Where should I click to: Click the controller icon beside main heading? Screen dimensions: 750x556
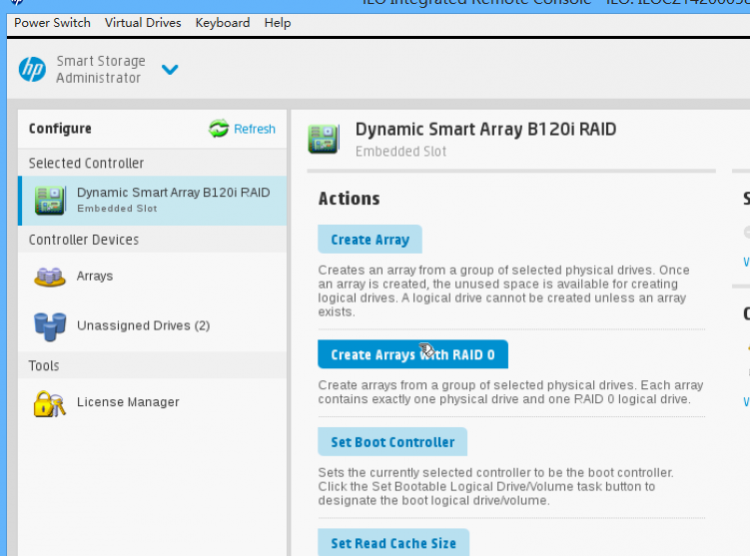pyautogui.click(x=324, y=139)
